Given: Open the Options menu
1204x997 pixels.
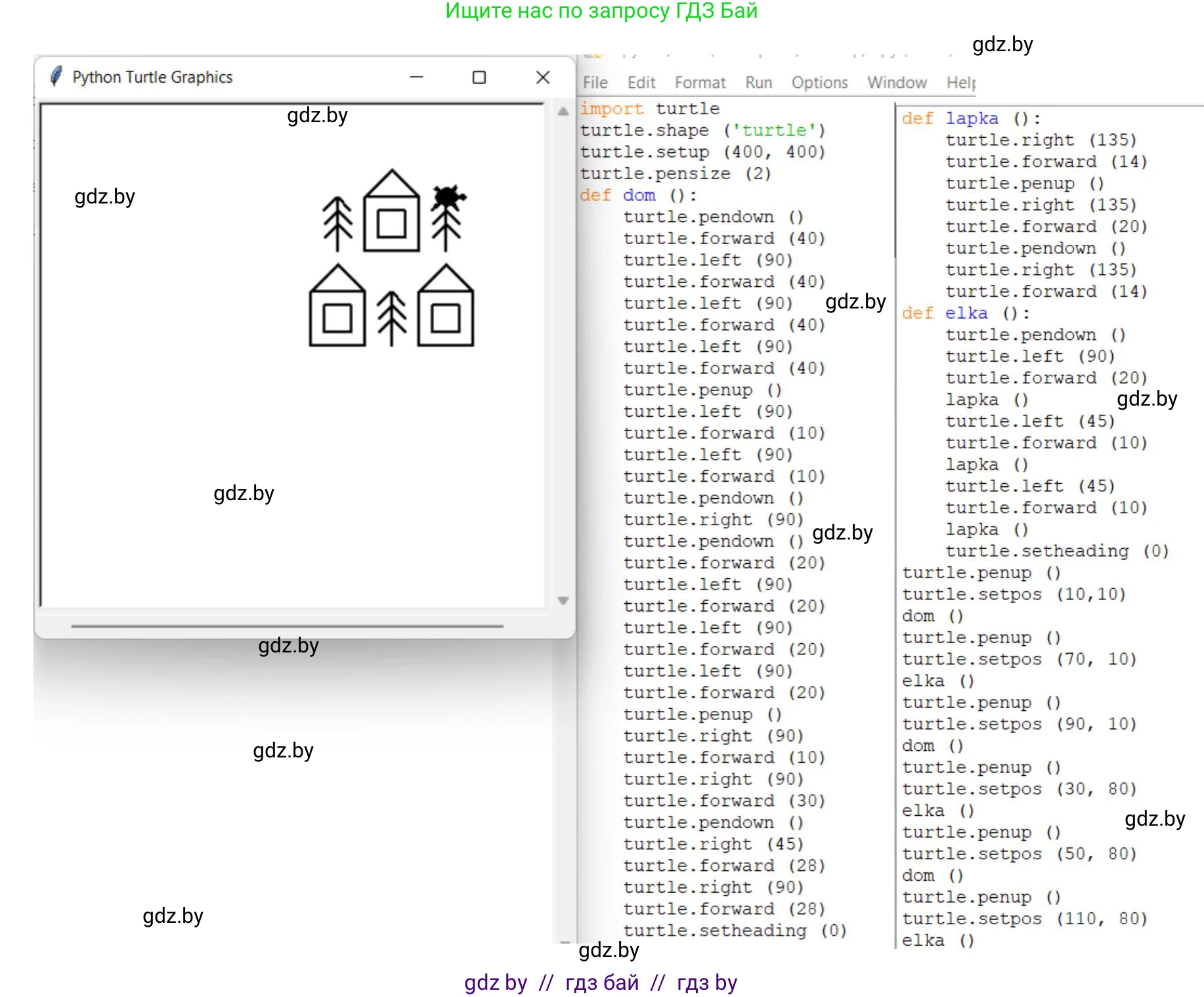Looking at the screenshot, I should [819, 83].
